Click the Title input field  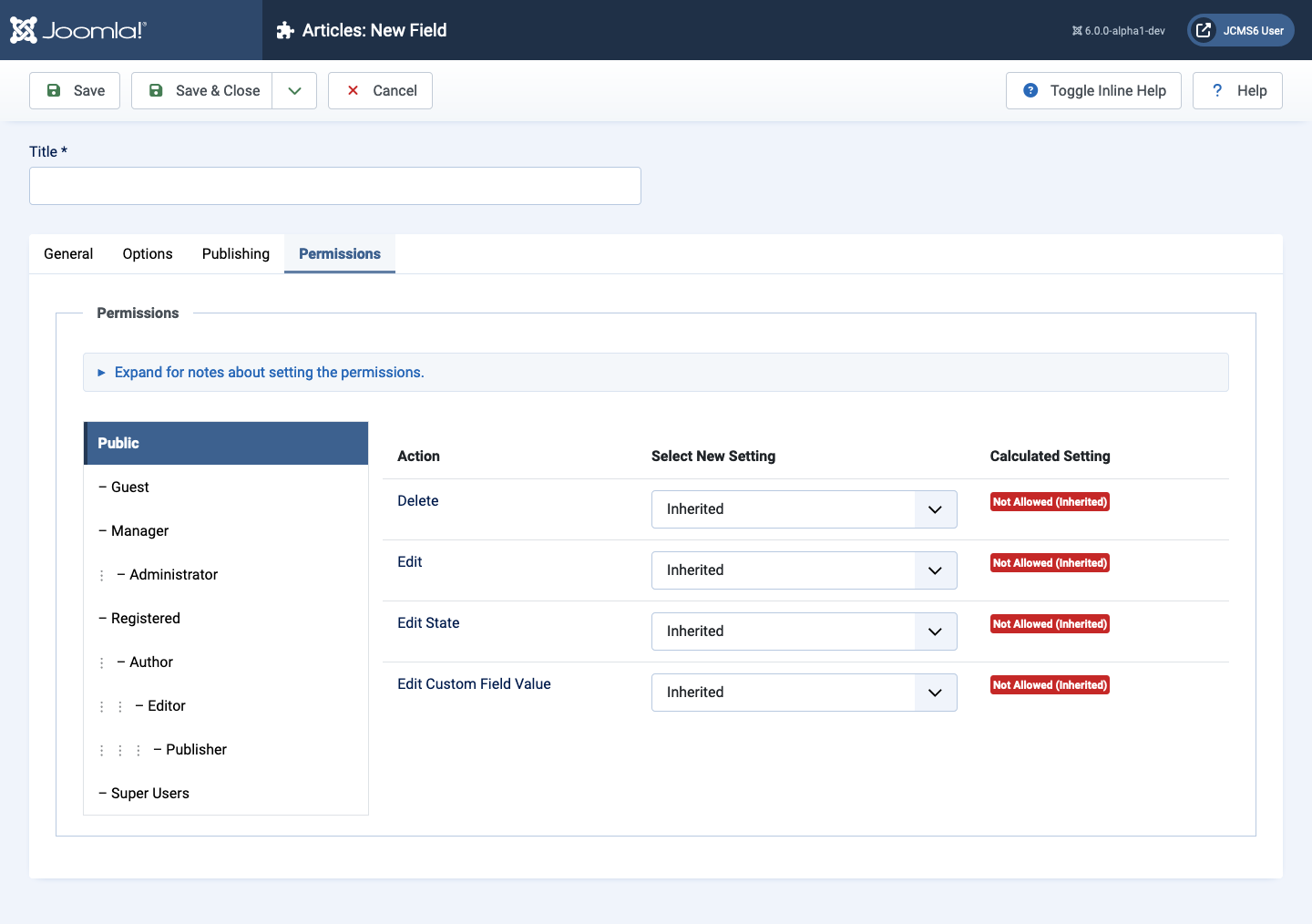click(335, 186)
